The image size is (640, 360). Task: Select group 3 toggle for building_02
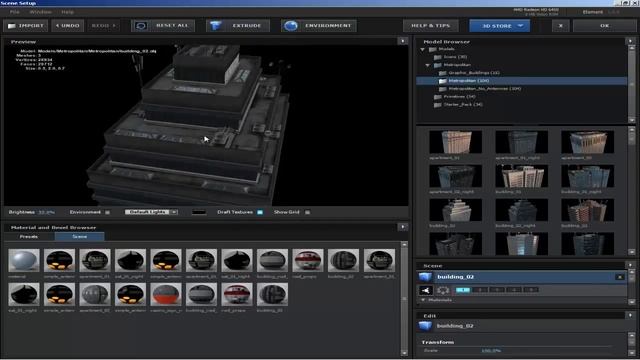(x=497, y=290)
